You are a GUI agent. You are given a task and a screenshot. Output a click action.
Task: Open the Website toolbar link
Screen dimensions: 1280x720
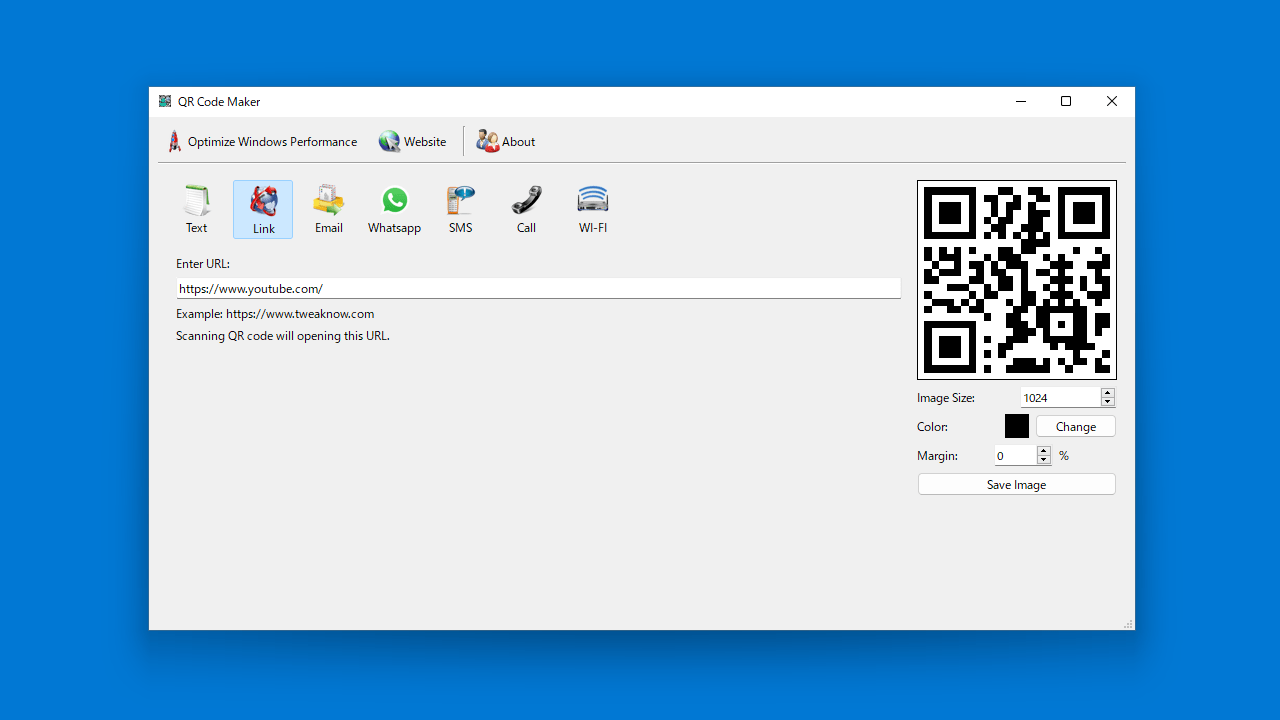click(x=412, y=142)
